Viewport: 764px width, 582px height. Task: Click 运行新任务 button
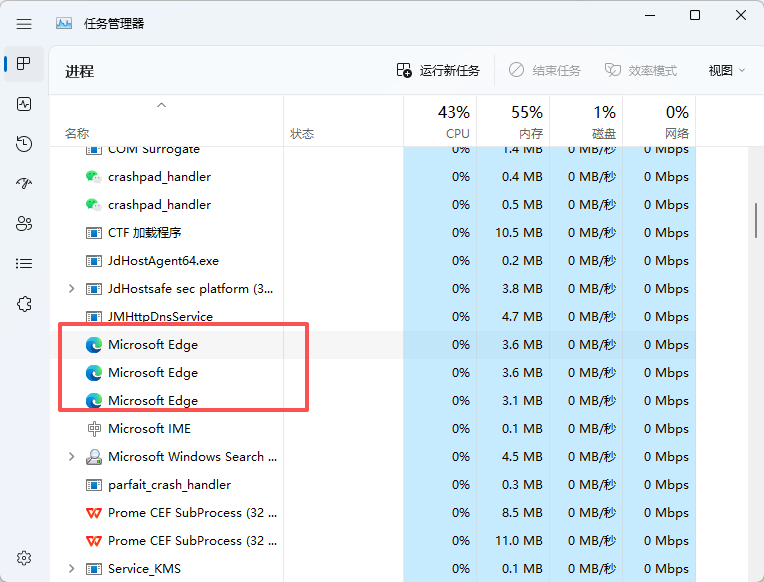pos(438,71)
